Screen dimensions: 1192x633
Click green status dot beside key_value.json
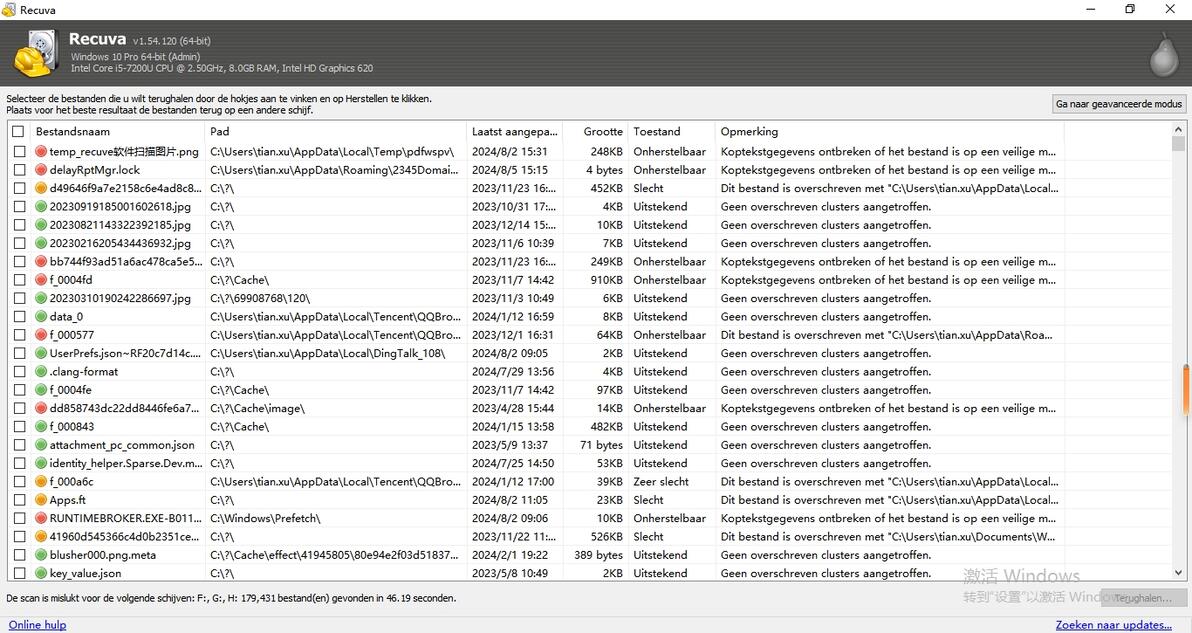coord(41,574)
